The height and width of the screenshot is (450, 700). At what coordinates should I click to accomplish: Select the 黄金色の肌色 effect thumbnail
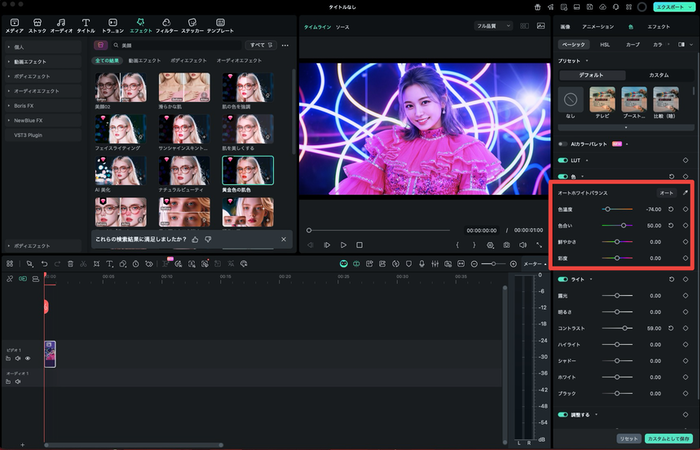[x=248, y=170]
